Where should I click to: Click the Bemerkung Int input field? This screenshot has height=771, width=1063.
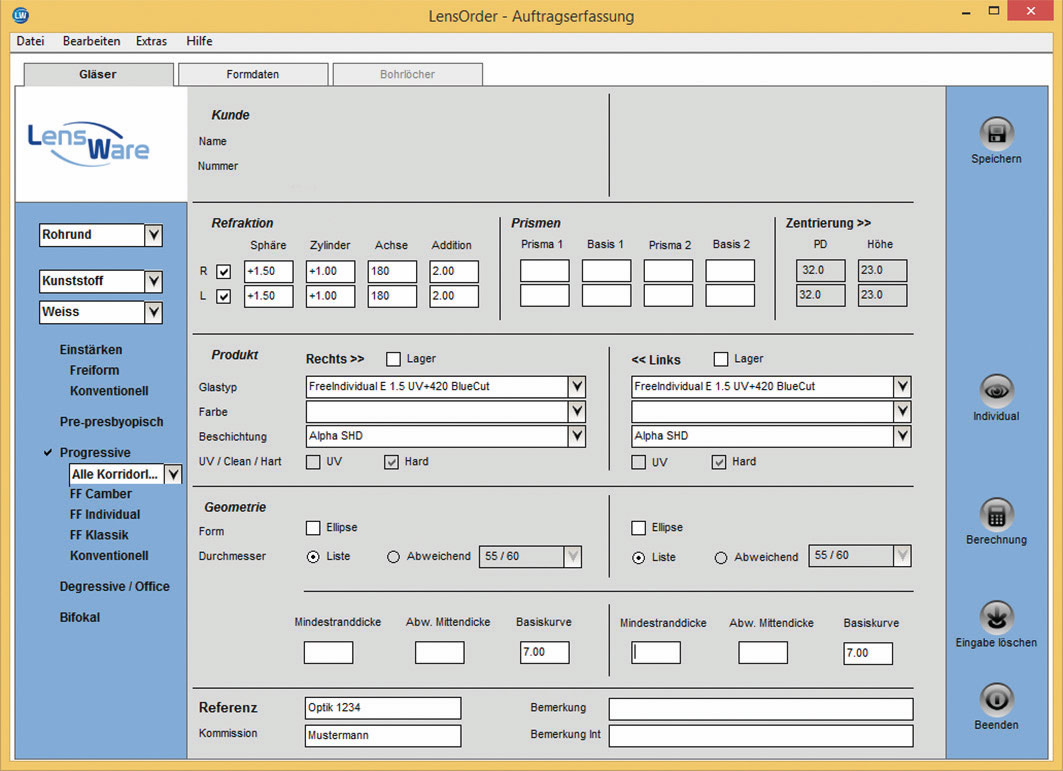(761, 736)
